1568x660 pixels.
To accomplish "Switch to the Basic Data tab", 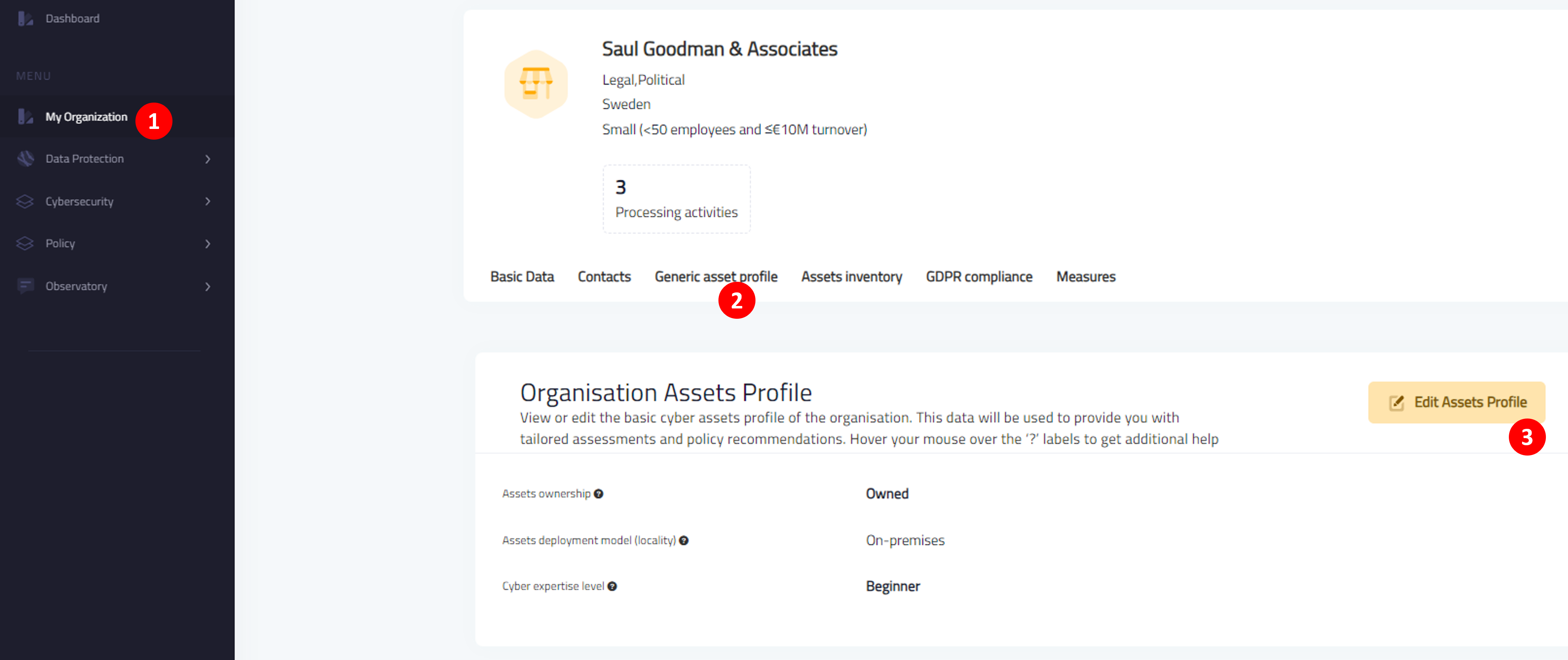I will (x=522, y=277).
